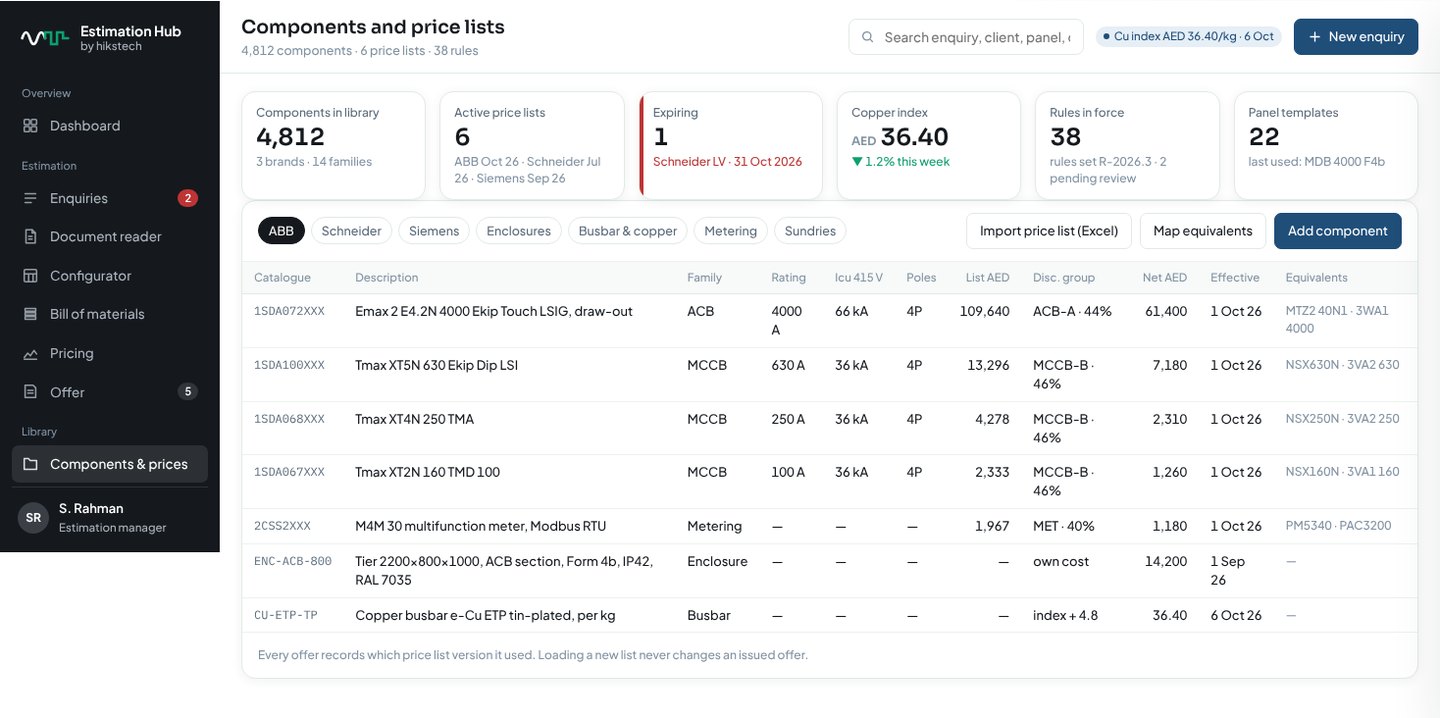This screenshot has width=1440, height=718.
Task: Open Bill of materials
Action: pyautogui.click(x=110, y=314)
